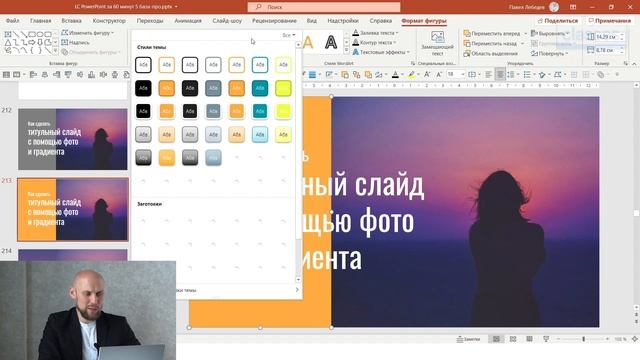Focus the Поиск search box

click(324, 7)
